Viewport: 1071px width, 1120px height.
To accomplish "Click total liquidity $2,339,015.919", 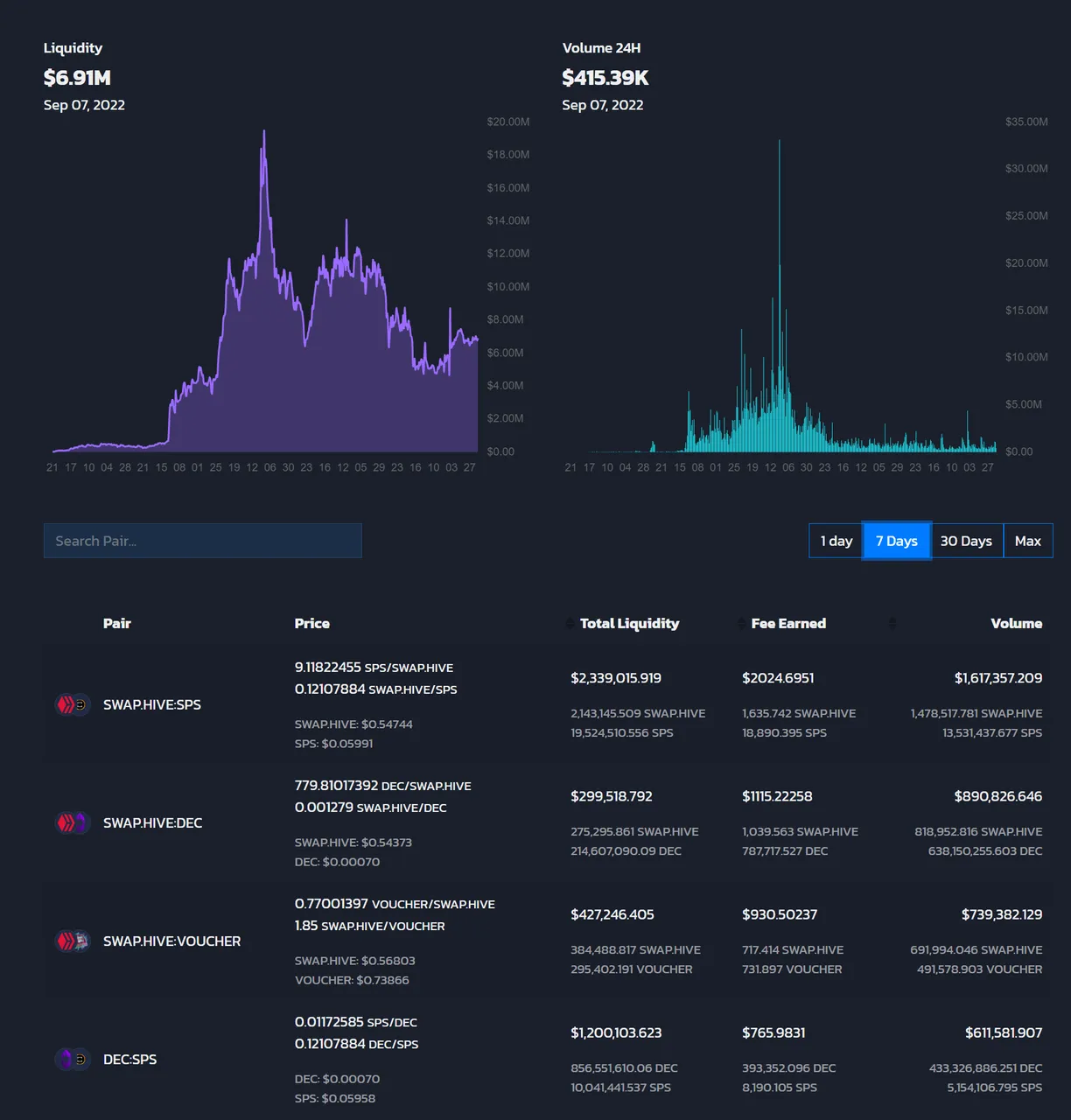I will tap(616, 678).
